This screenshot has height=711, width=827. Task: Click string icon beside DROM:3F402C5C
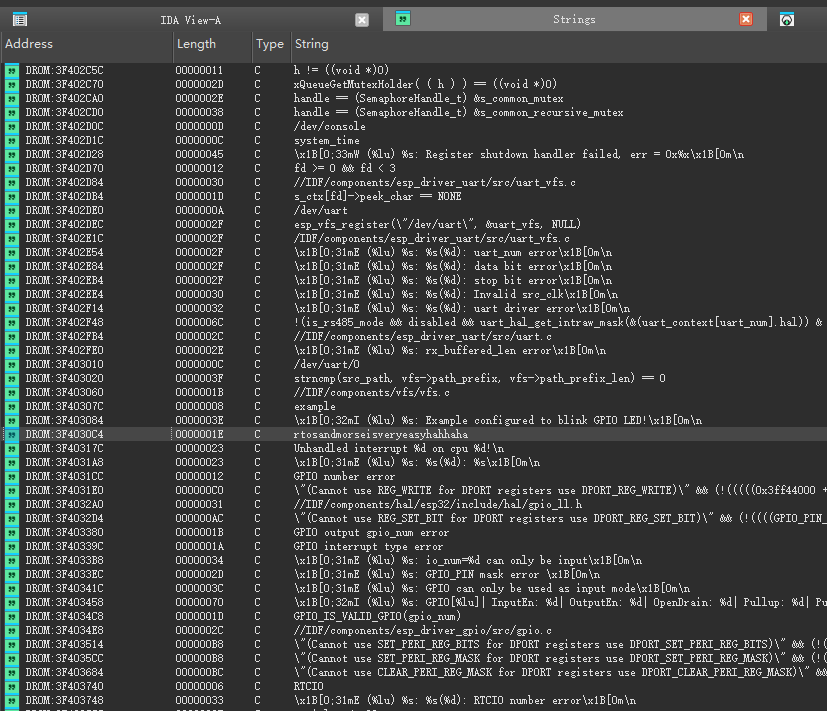(12, 71)
